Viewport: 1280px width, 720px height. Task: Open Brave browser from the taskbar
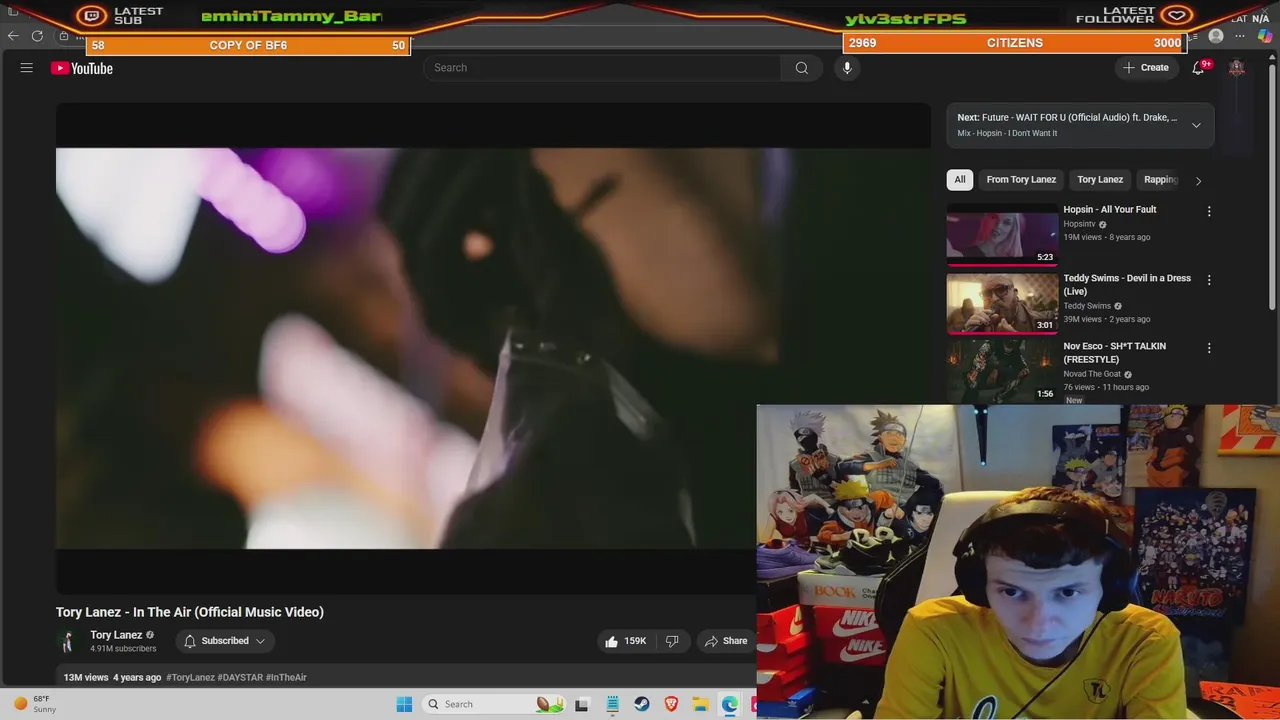671,704
